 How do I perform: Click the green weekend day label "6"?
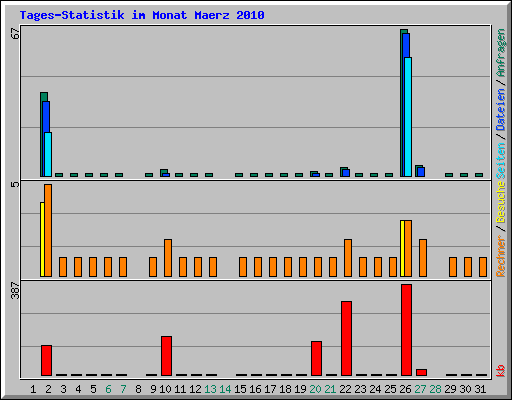(x=108, y=389)
